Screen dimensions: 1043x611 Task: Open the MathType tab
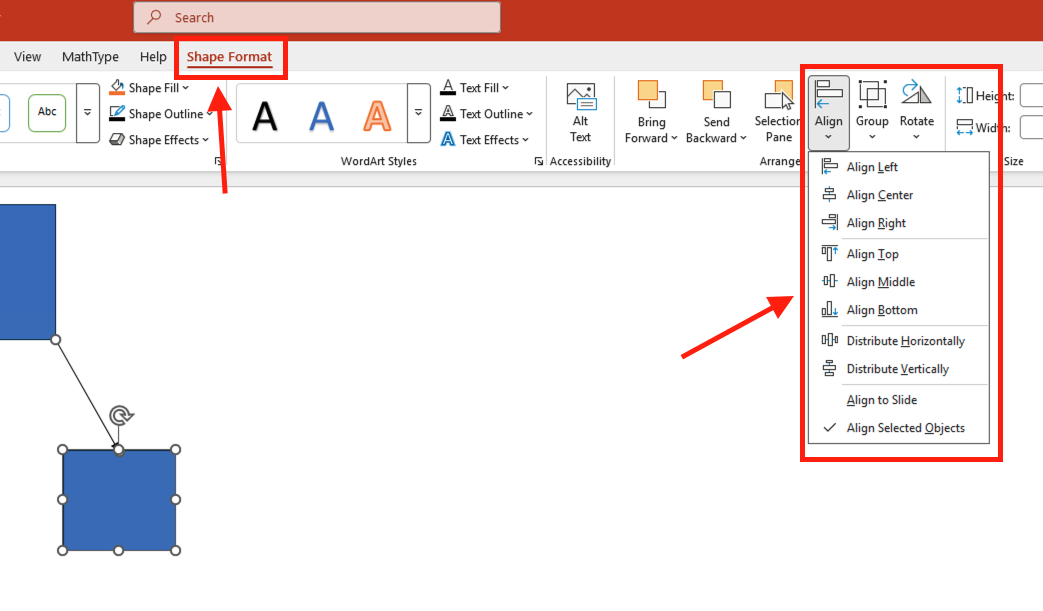tap(90, 57)
